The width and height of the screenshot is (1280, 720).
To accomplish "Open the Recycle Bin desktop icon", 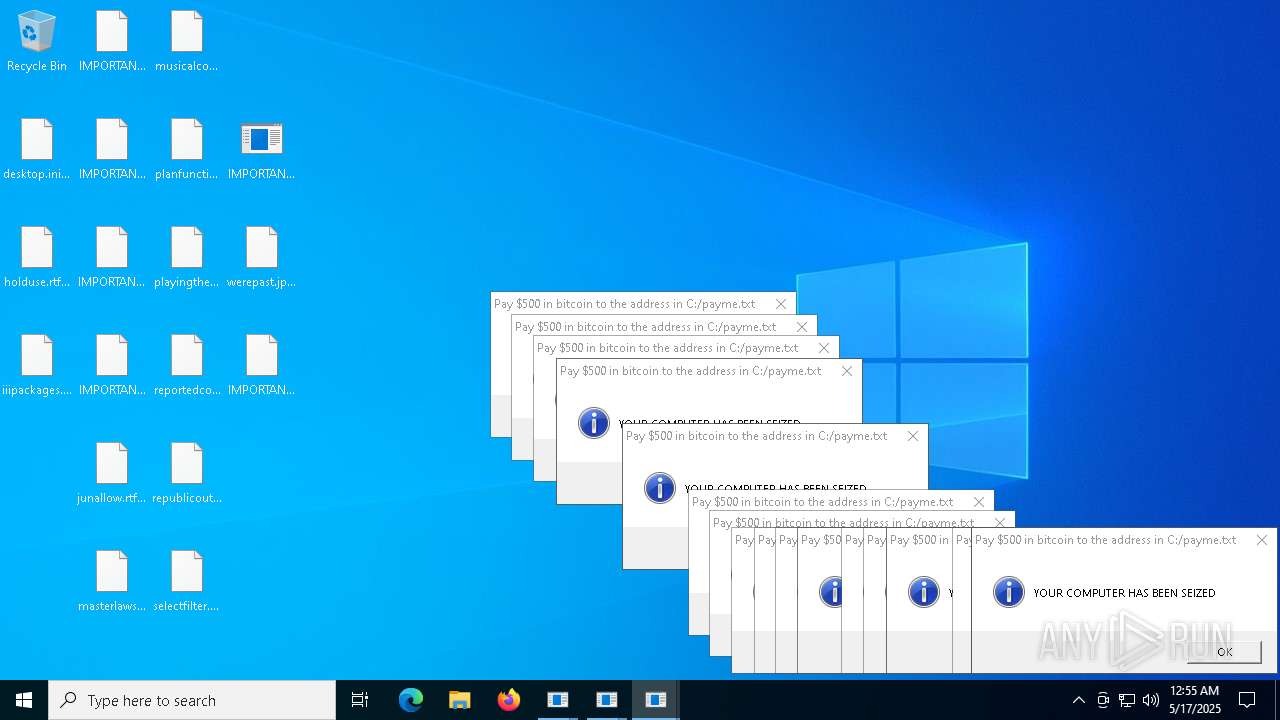I will 37,41.
